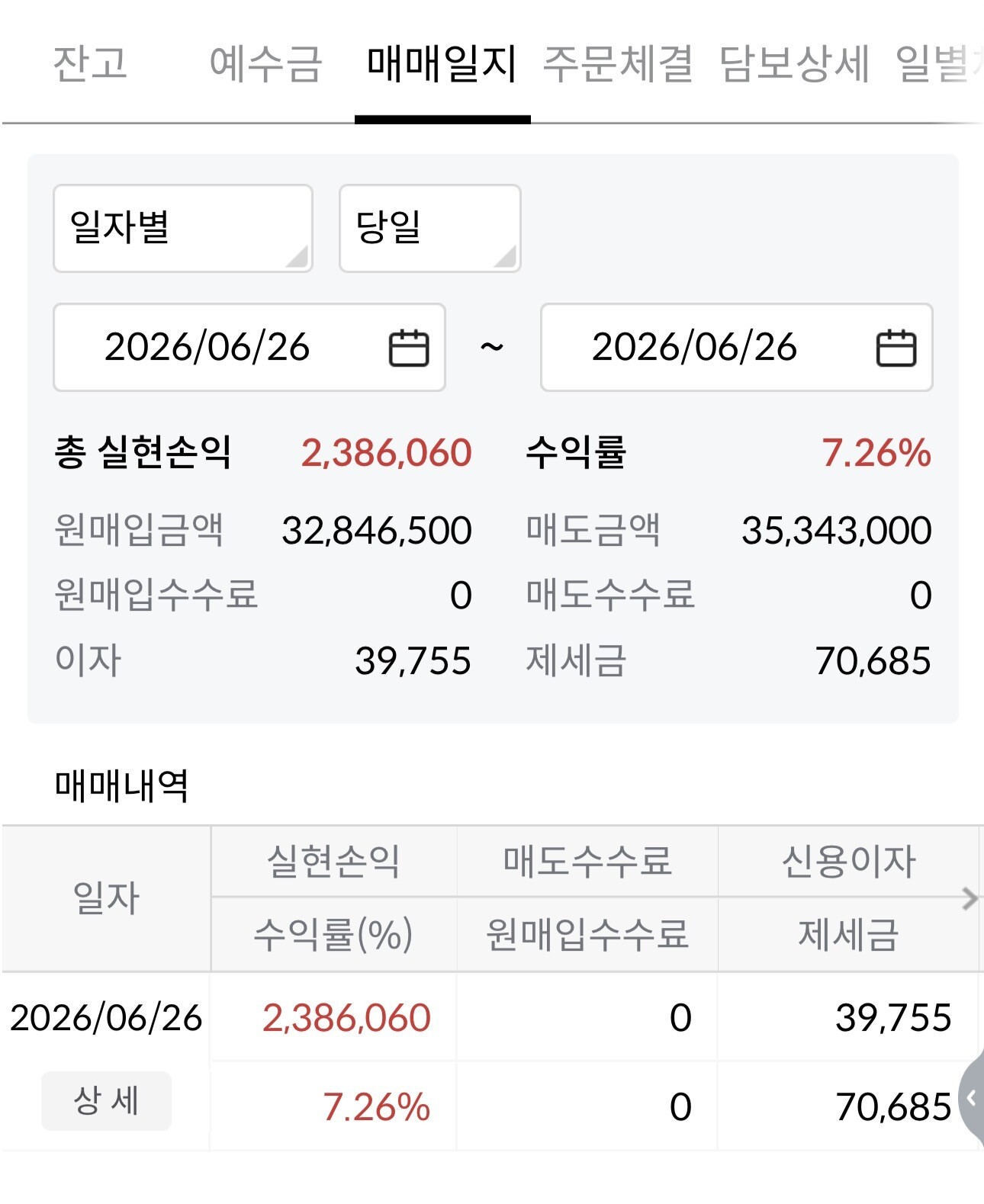Open the 담보상세 tab
The height and width of the screenshot is (1204, 984).
coord(794,63)
